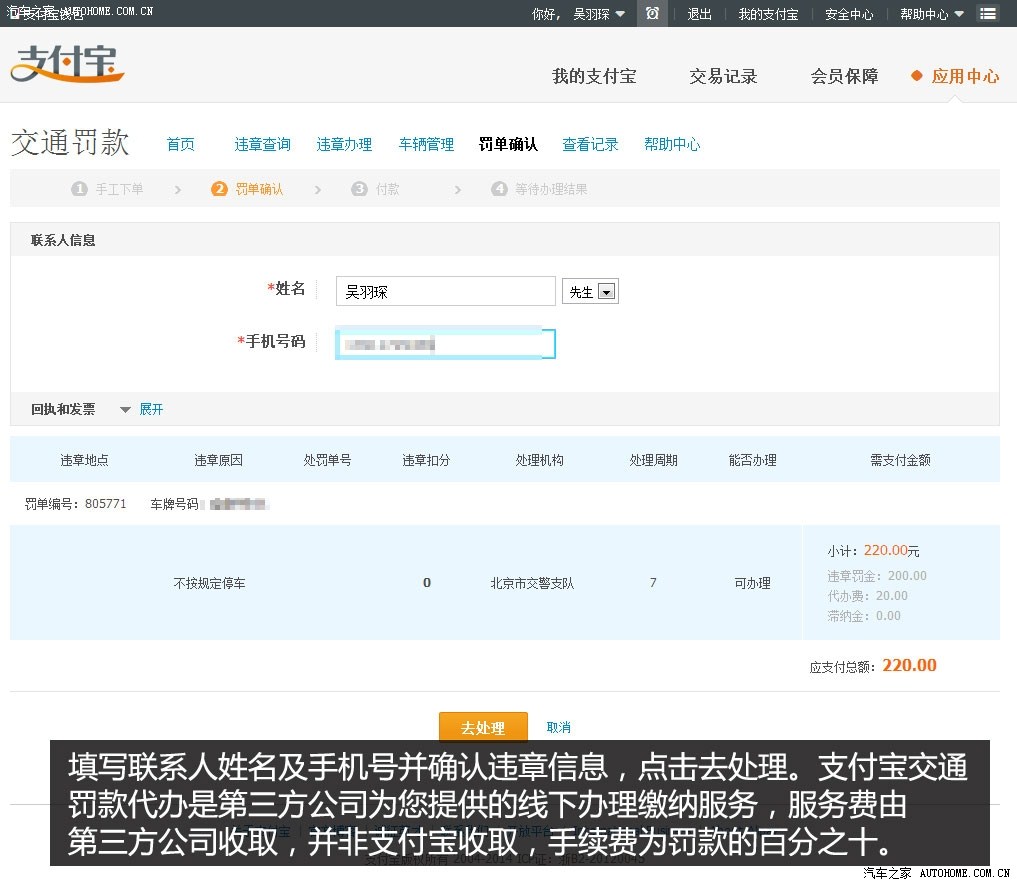Focus the 手机号码 input field
This screenshot has height=882, width=1017.
point(446,344)
